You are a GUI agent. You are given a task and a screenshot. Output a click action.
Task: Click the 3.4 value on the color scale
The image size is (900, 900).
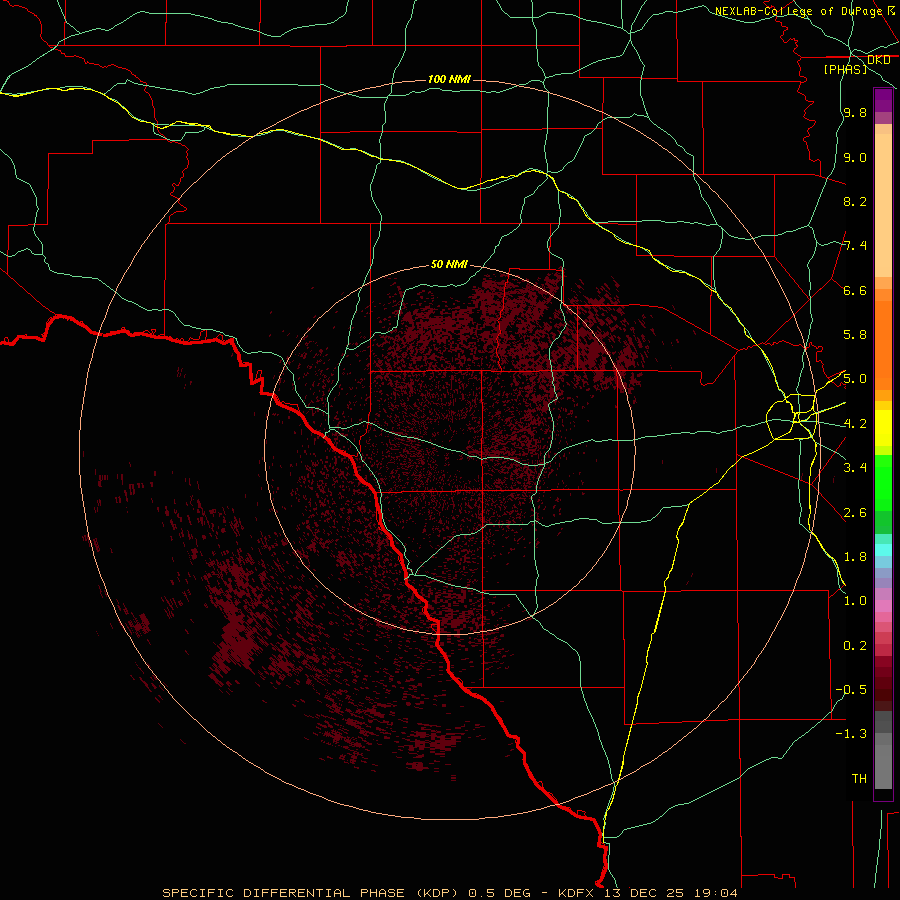855,468
